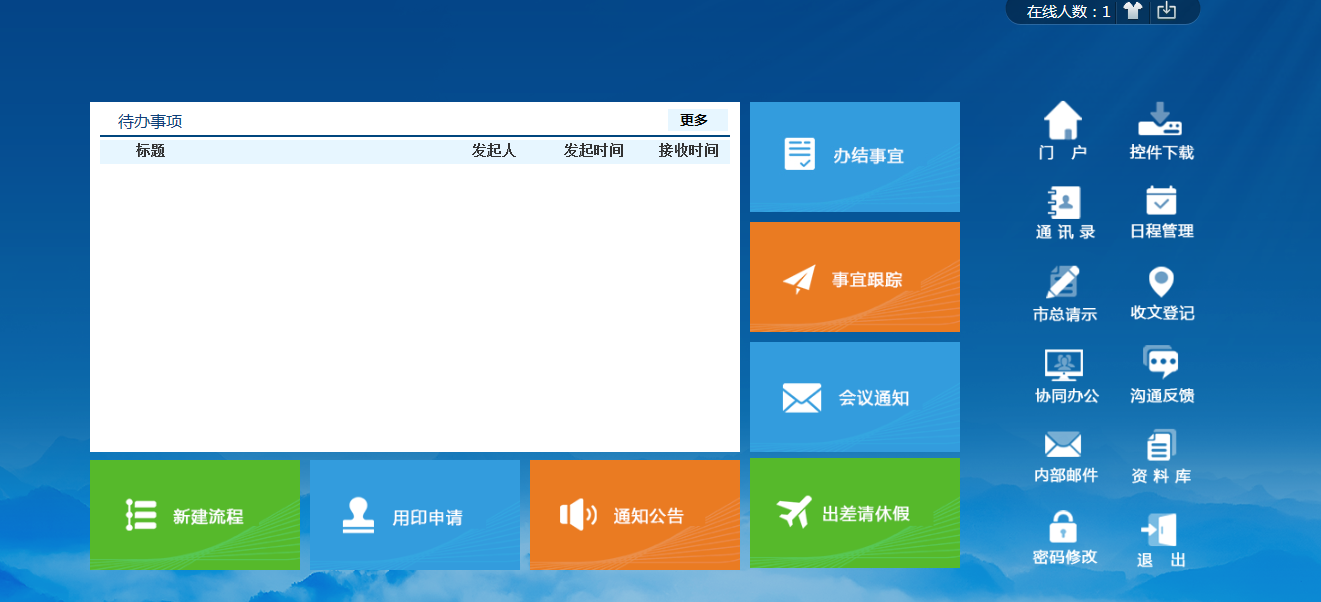Open the 新建流程 green tile
The image size is (1321, 602).
[195, 515]
